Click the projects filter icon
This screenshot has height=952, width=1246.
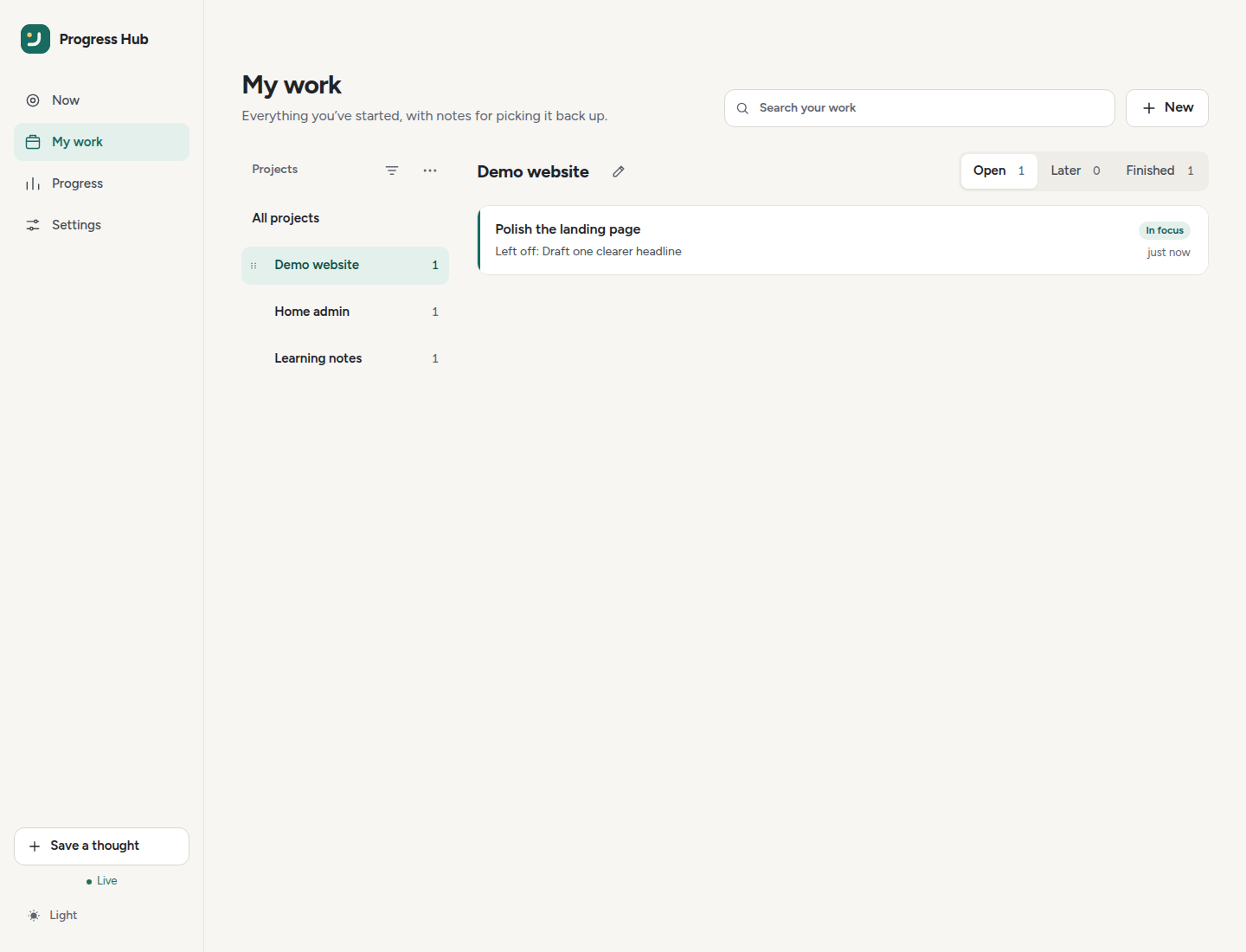392,170
